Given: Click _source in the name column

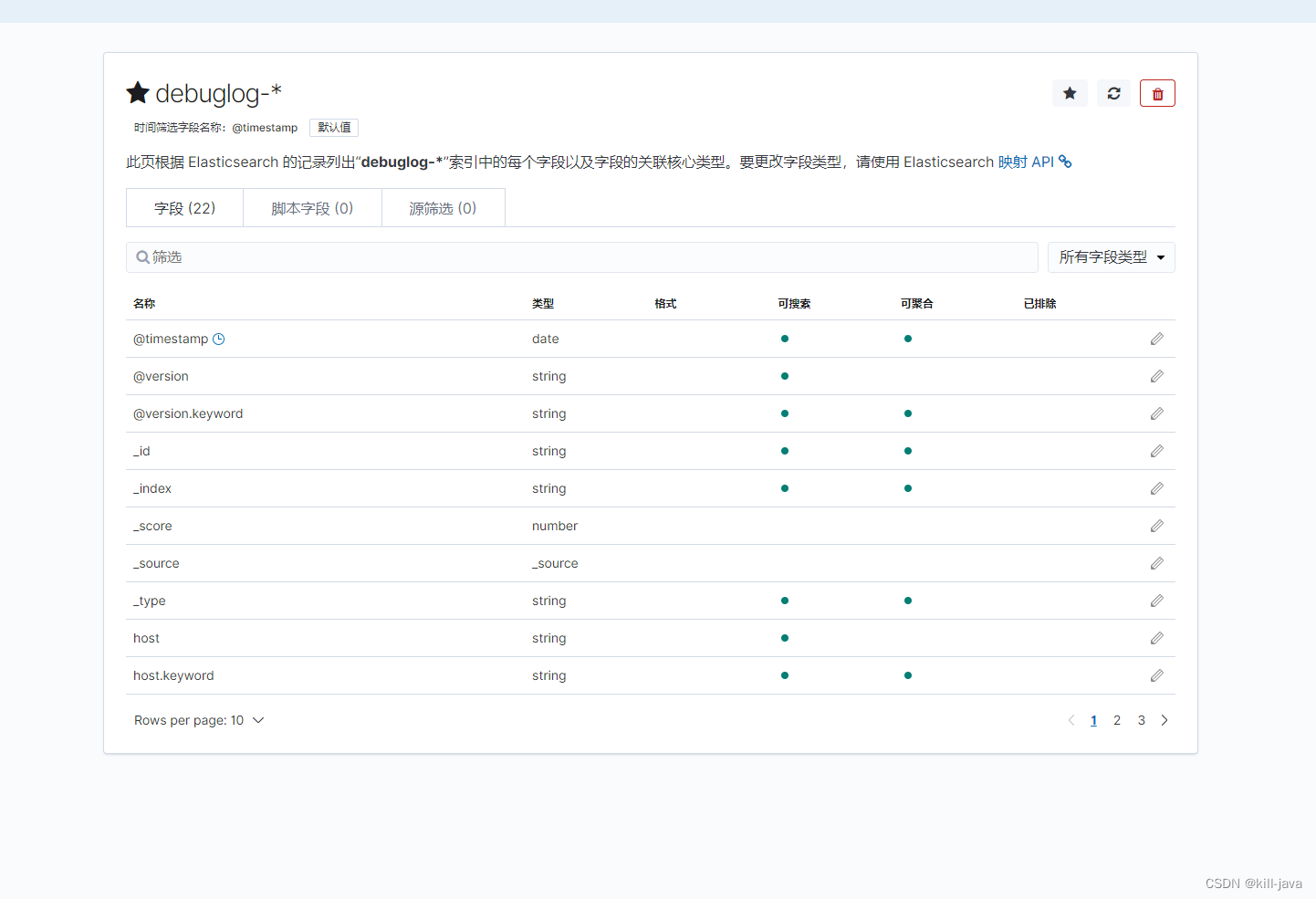Looking at the screenshot, I should click(156, 563).
